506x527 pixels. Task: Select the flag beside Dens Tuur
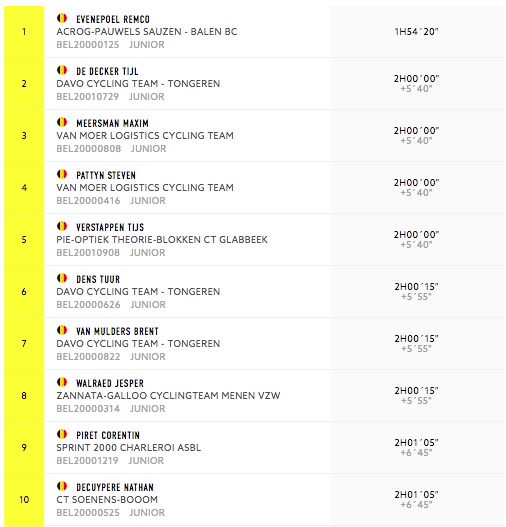click(62, 278)
